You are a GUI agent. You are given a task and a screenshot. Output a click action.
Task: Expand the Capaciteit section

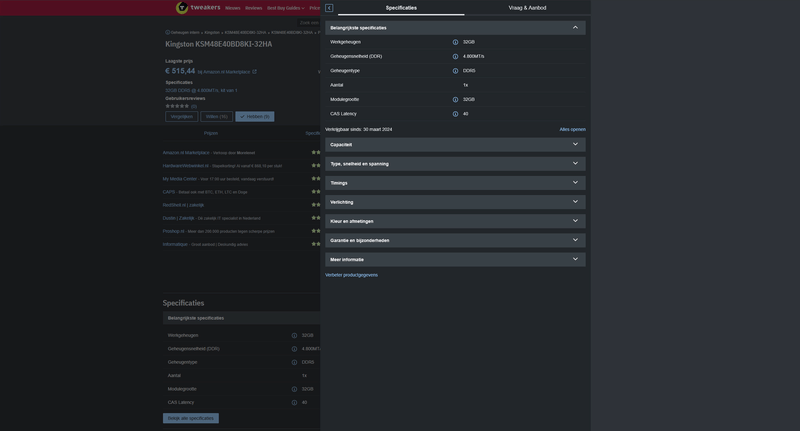[575, 145]
